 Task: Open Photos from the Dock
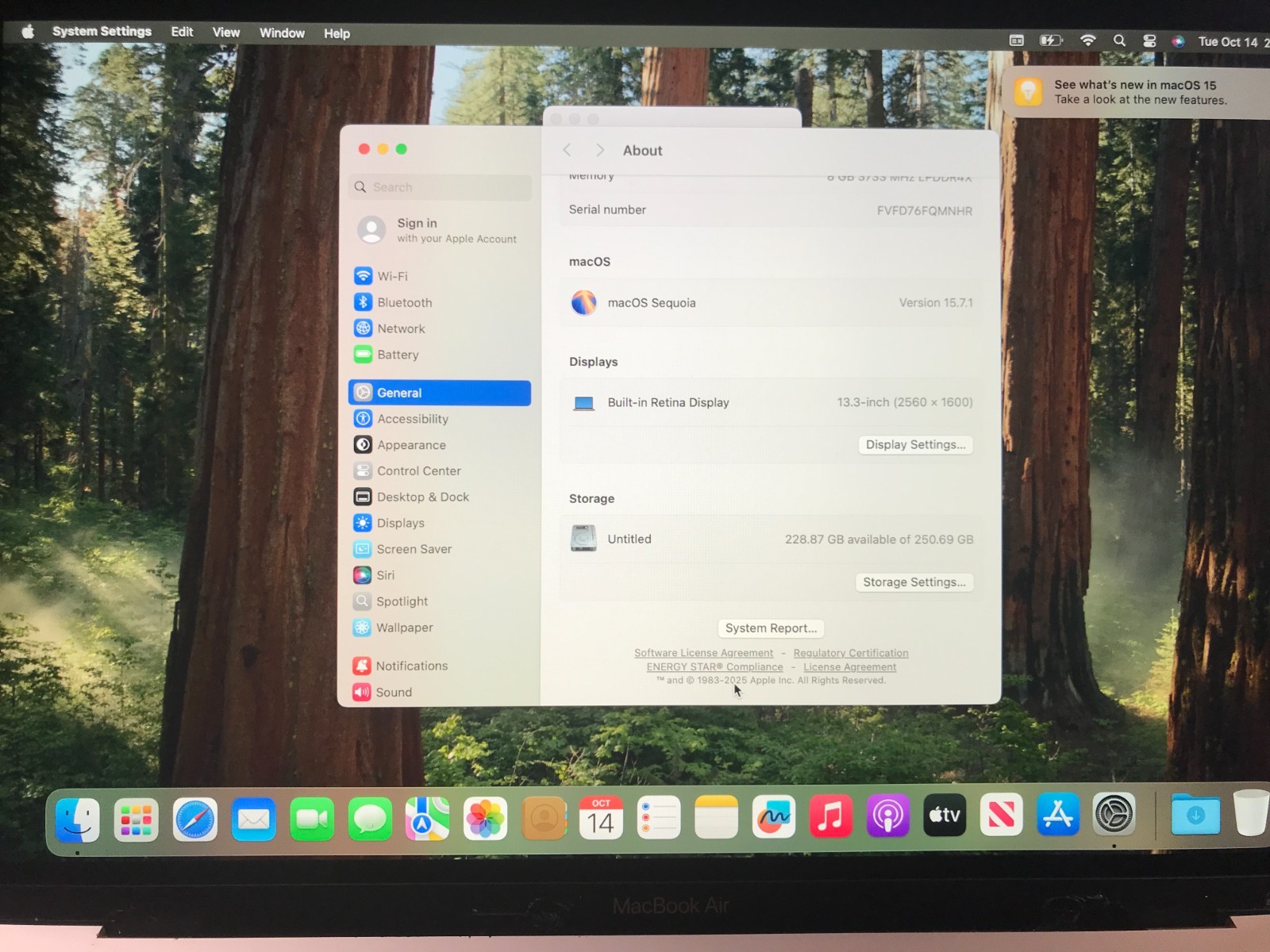pyautogui.click(x=485, y=819)
